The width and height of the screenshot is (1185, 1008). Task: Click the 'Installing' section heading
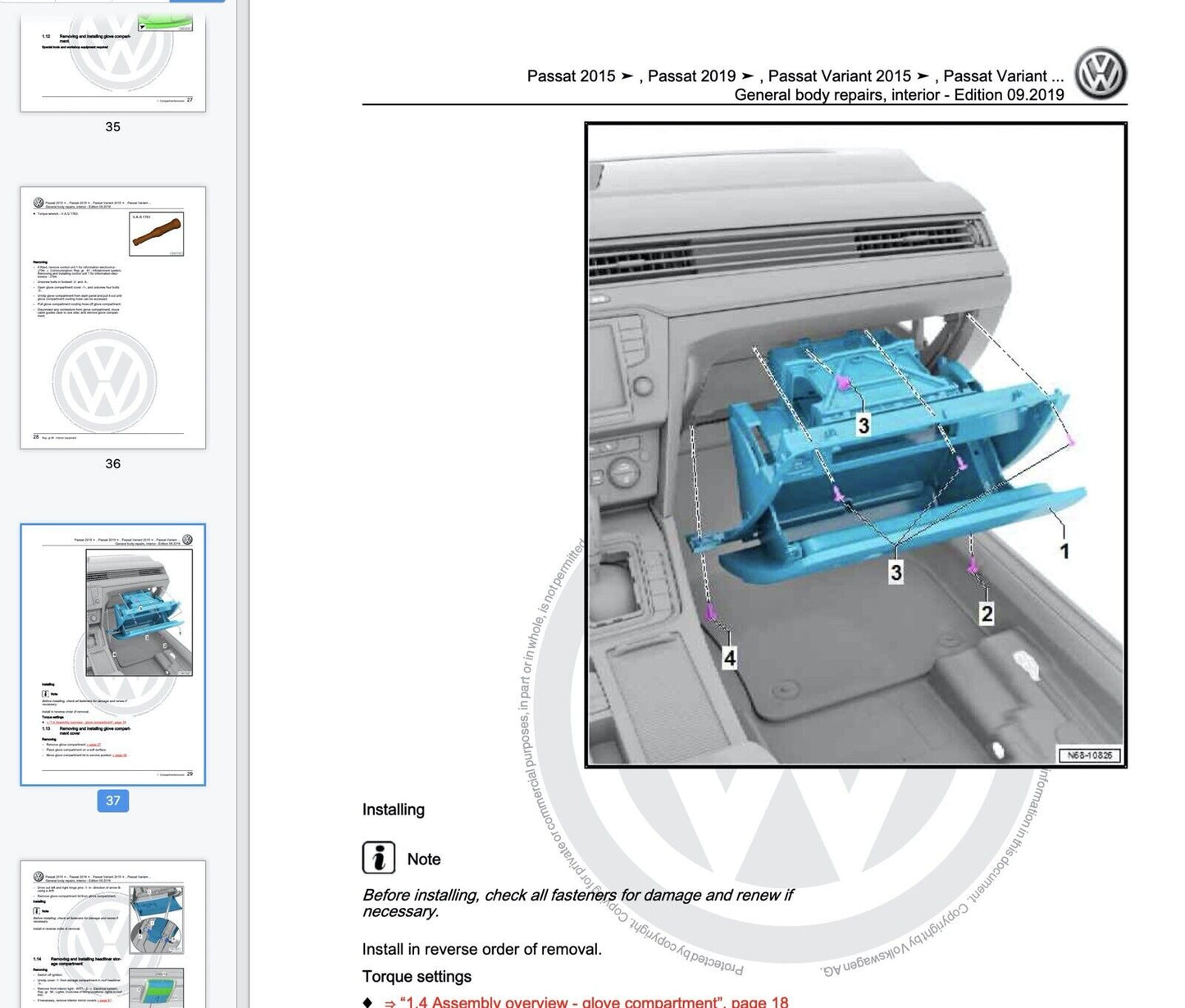[394, 810]
